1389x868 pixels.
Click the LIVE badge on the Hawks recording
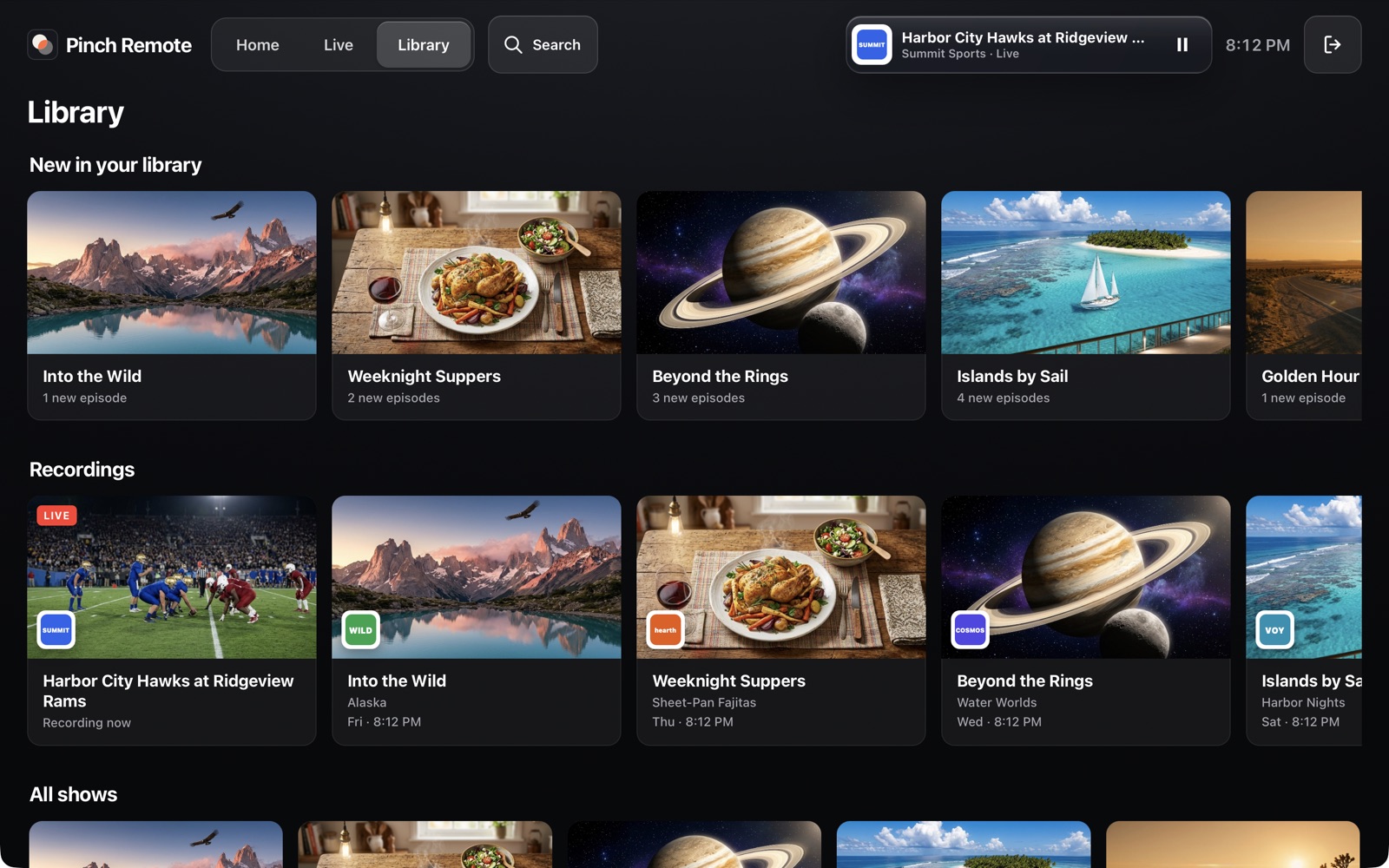coord(56,516)
